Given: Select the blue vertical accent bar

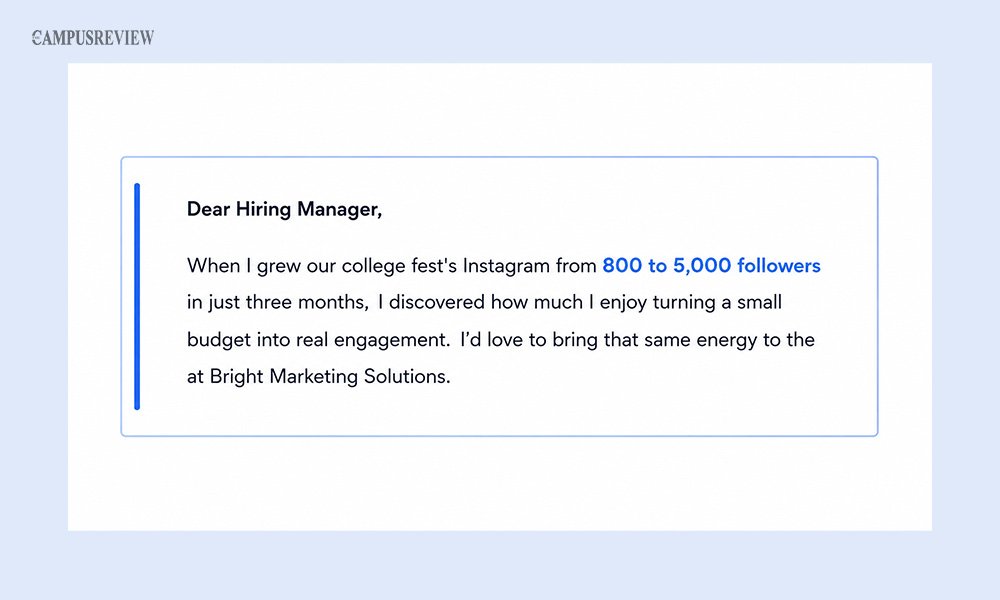Looking at the screenshot, I should [137, 296].
